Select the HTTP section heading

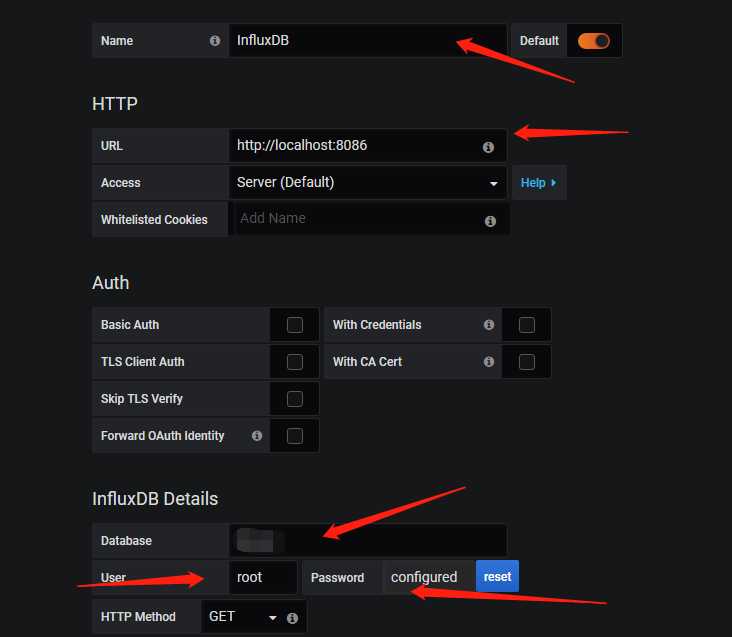[x=115, y=104]
